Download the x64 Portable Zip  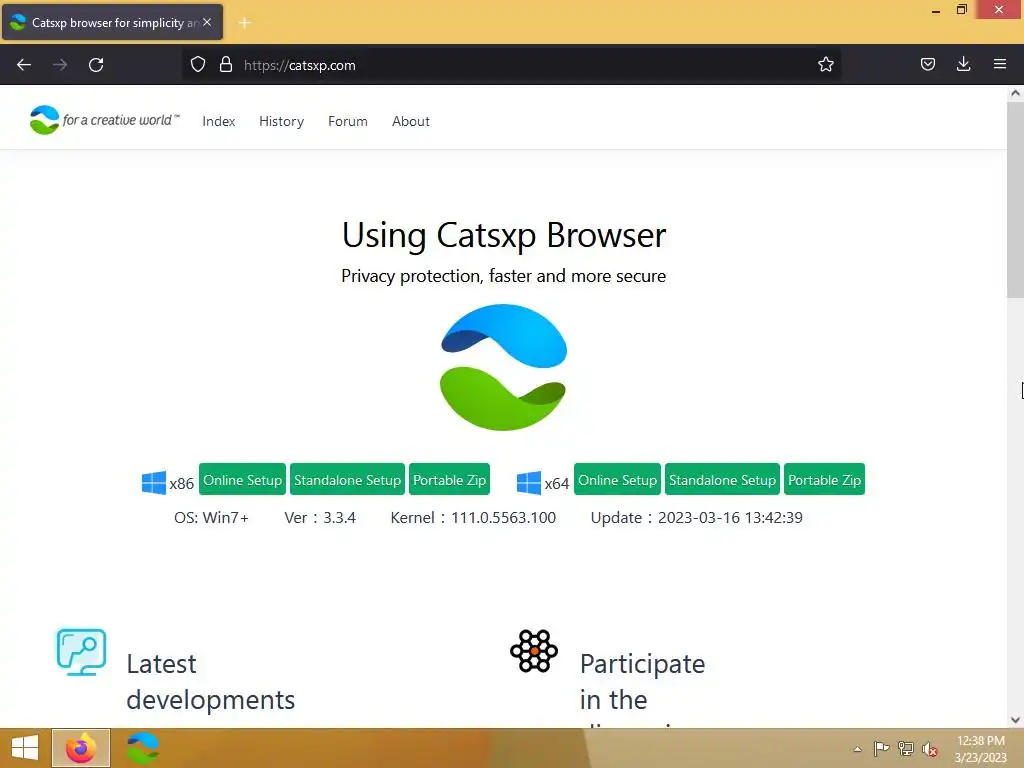[x=824, y=480]
